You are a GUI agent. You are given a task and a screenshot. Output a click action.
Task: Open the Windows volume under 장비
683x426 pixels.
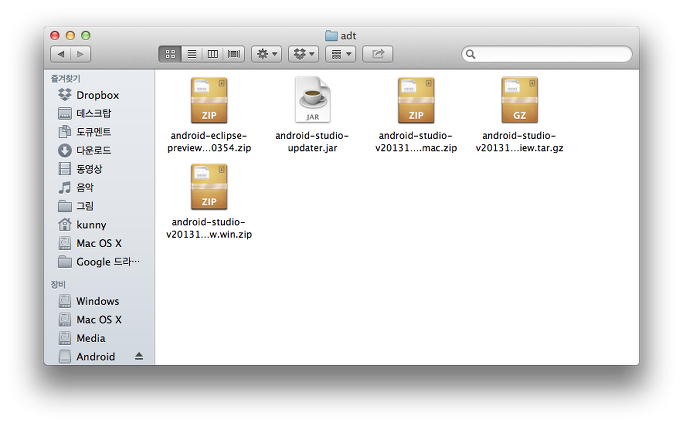pyautogui.click(x=99, y=301)
